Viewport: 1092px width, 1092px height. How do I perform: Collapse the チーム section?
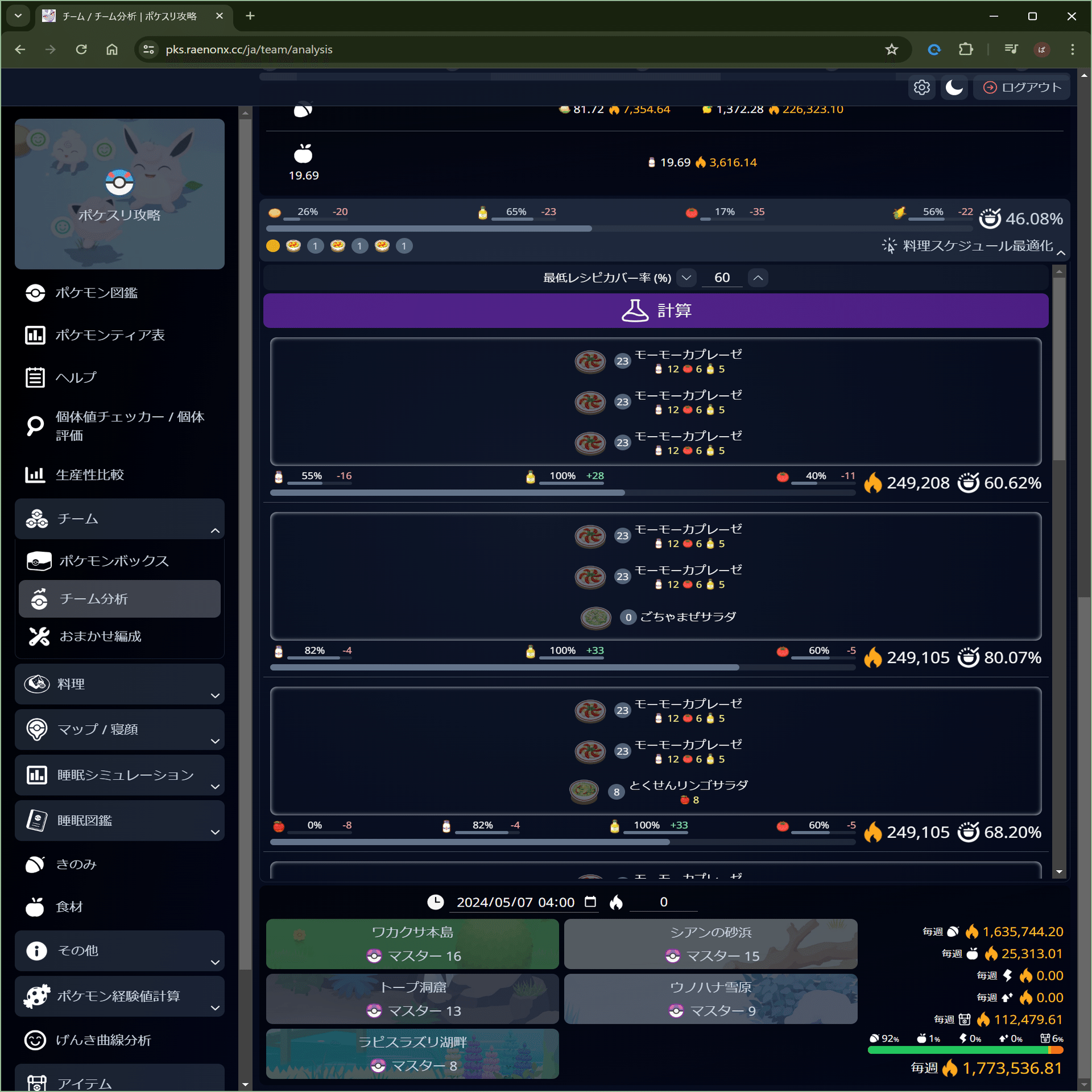click(119, 519)
